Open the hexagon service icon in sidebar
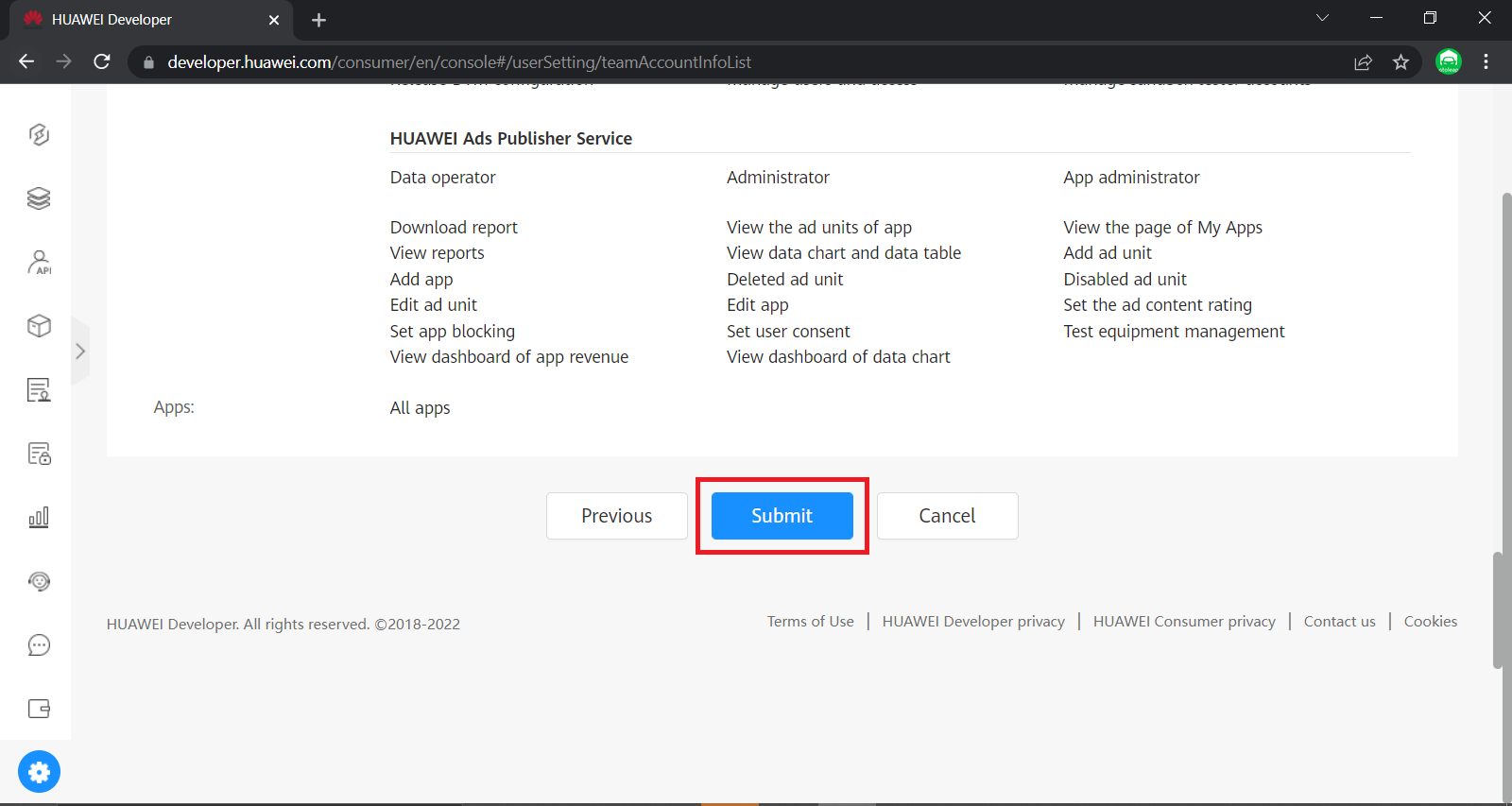Viewport: 1512px width, 806px height. click(x=39, y=134)
